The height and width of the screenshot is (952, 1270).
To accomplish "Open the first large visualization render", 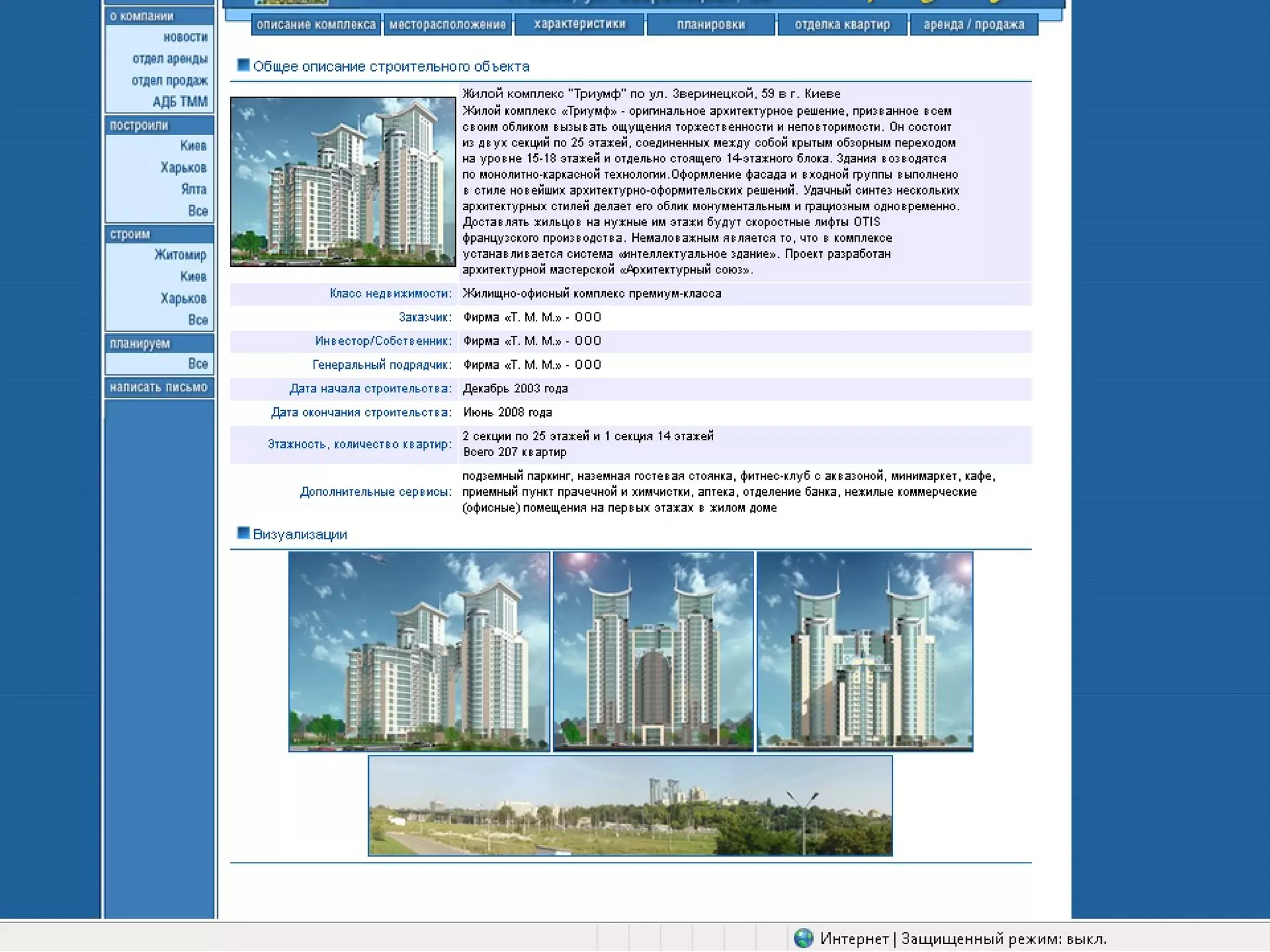I will (419, 651).
